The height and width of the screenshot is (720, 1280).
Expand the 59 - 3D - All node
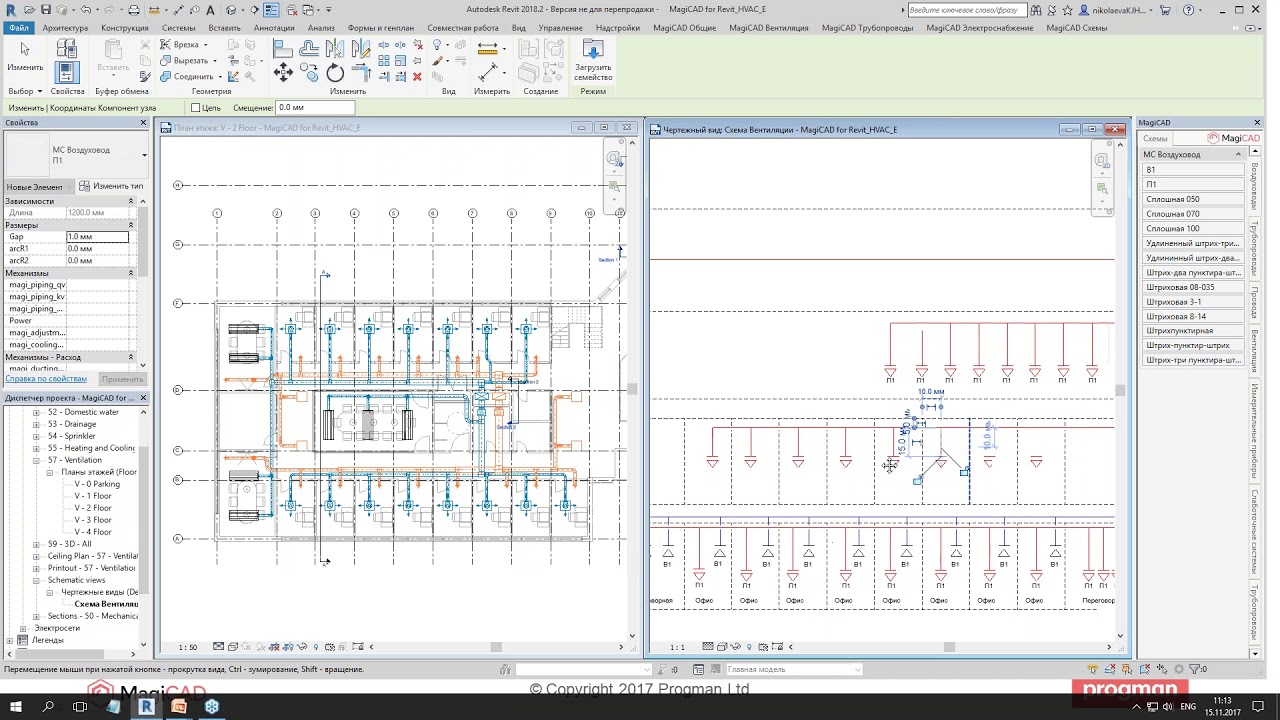(x=37, y=544)
